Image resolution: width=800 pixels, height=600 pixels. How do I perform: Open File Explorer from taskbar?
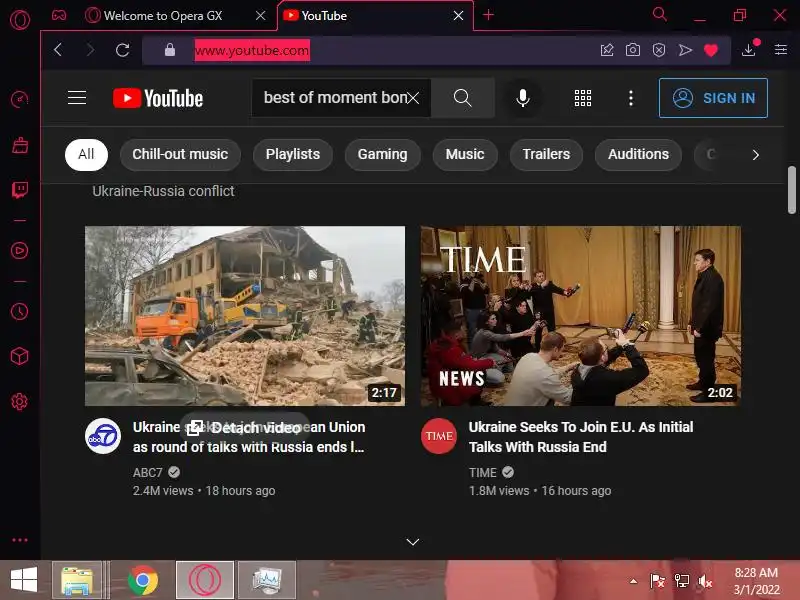tap(77, 580)
